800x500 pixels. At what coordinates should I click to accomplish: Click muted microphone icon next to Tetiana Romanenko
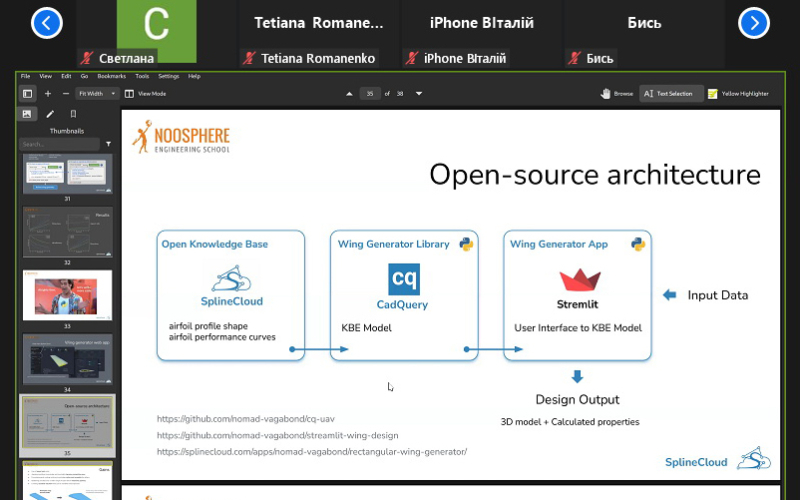(x=248, y=58)
